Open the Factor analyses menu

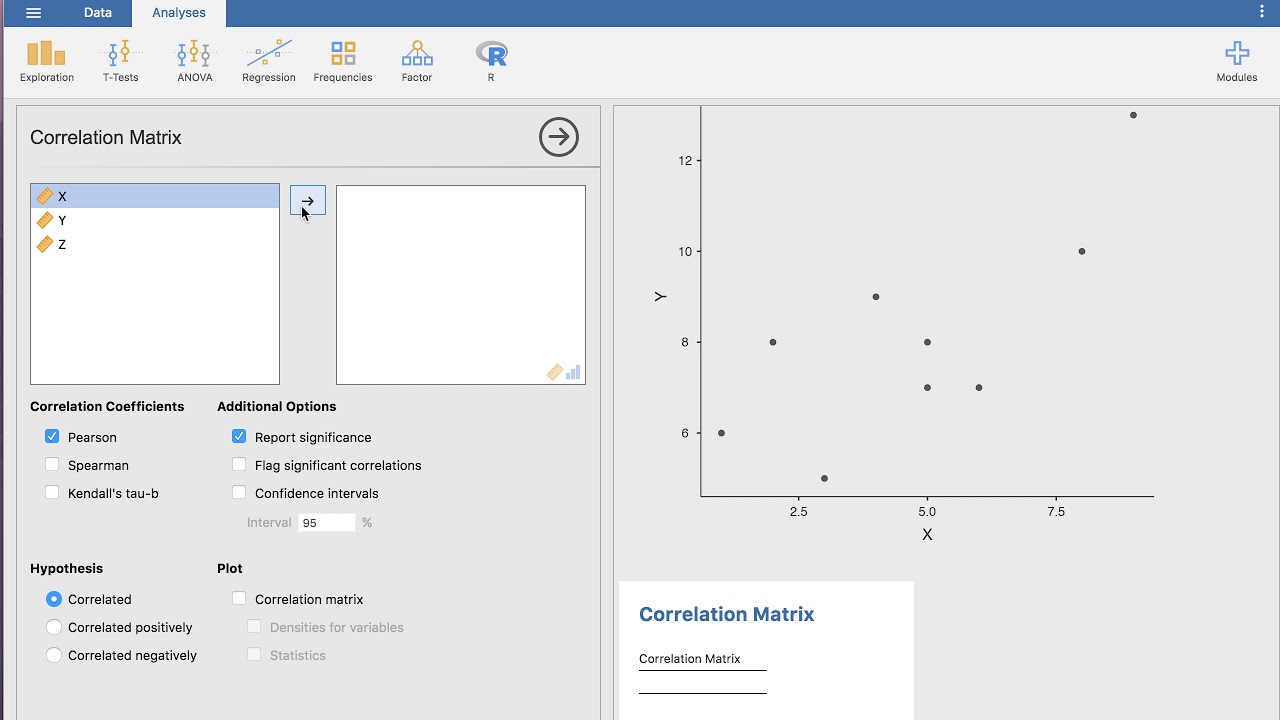(x=417, y=62)
